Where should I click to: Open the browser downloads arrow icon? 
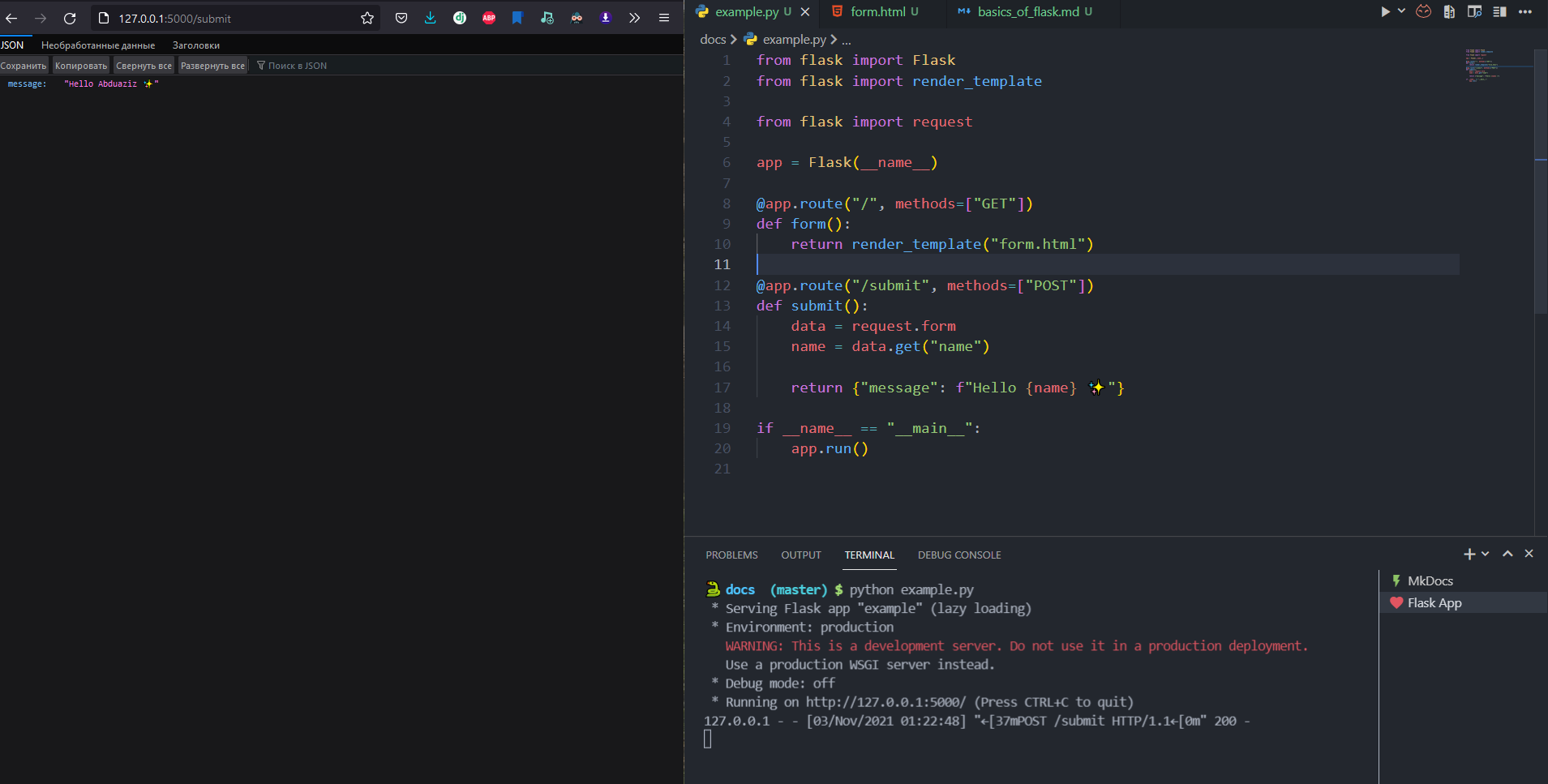coord(431,18)
